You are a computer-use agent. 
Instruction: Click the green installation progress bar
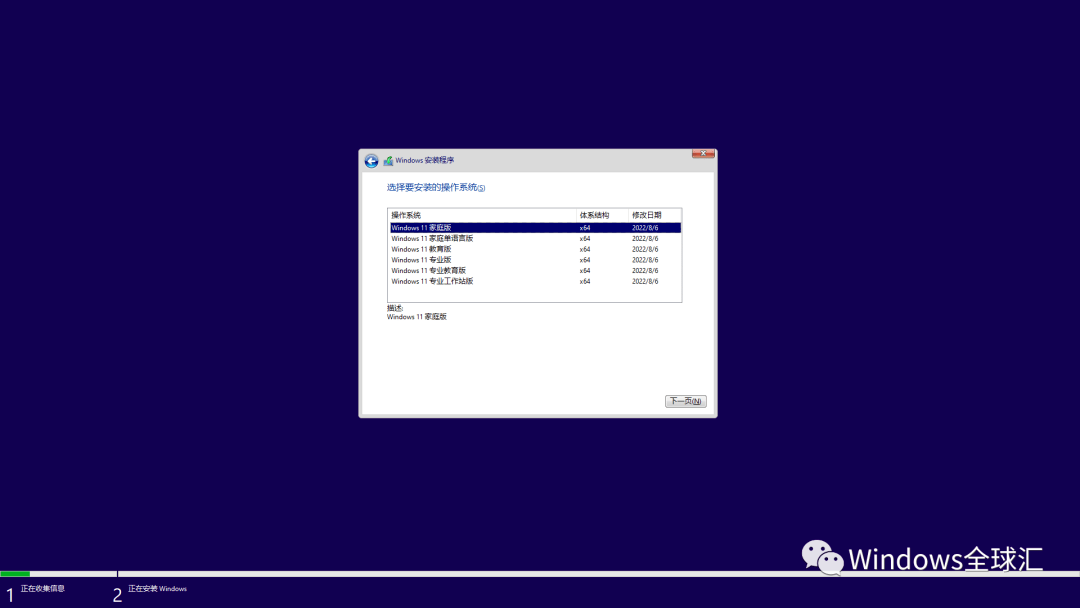coord(15,574)
